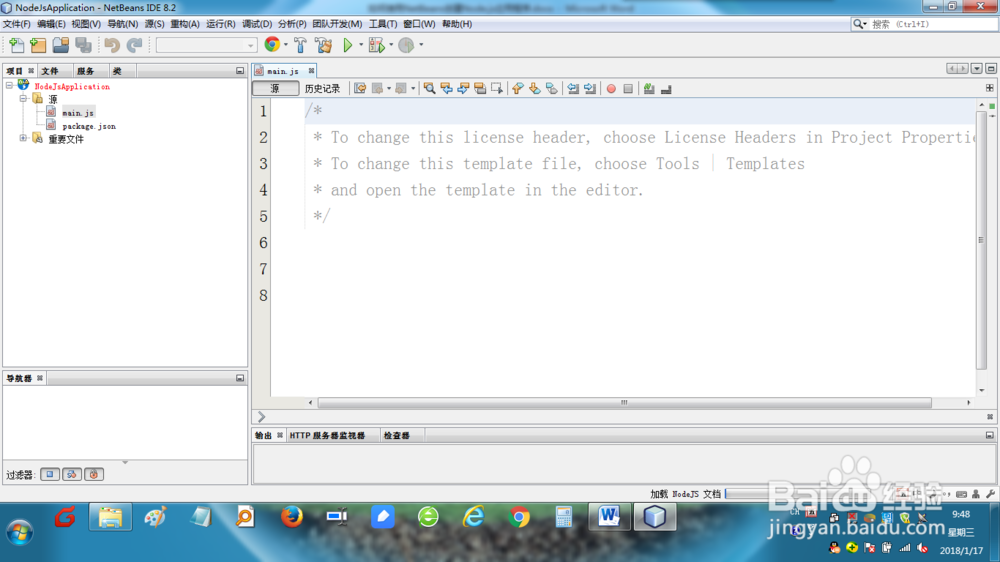Click the split editor button at top right
The image size is (1000, 562).
coord(990,88)
